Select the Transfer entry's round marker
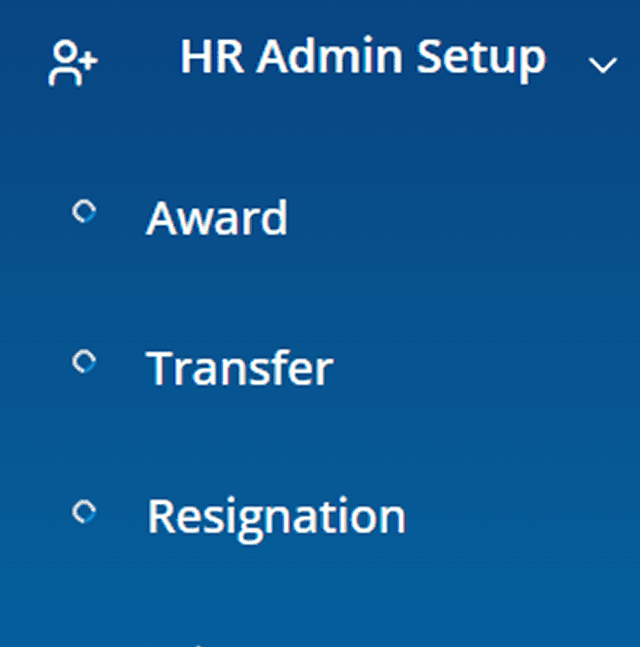Screen dimensions: 640x647 pyautogui.click(x=85, y=363)
